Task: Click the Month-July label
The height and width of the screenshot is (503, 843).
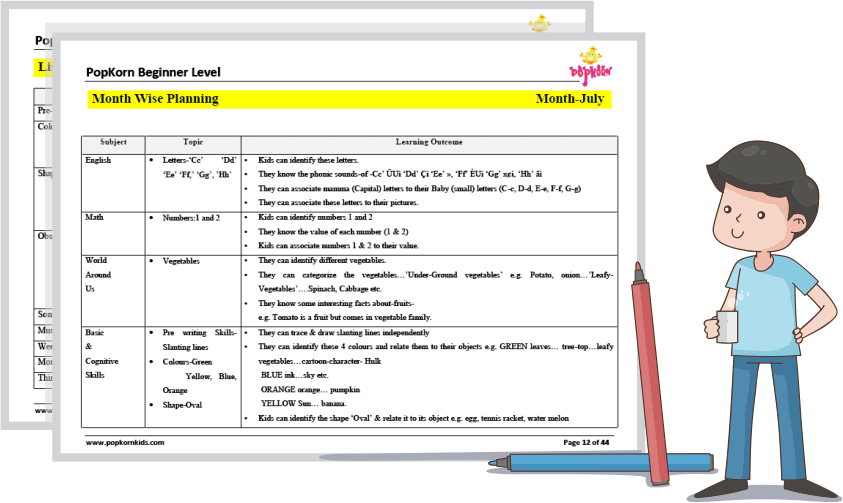Action: [570, 99]
